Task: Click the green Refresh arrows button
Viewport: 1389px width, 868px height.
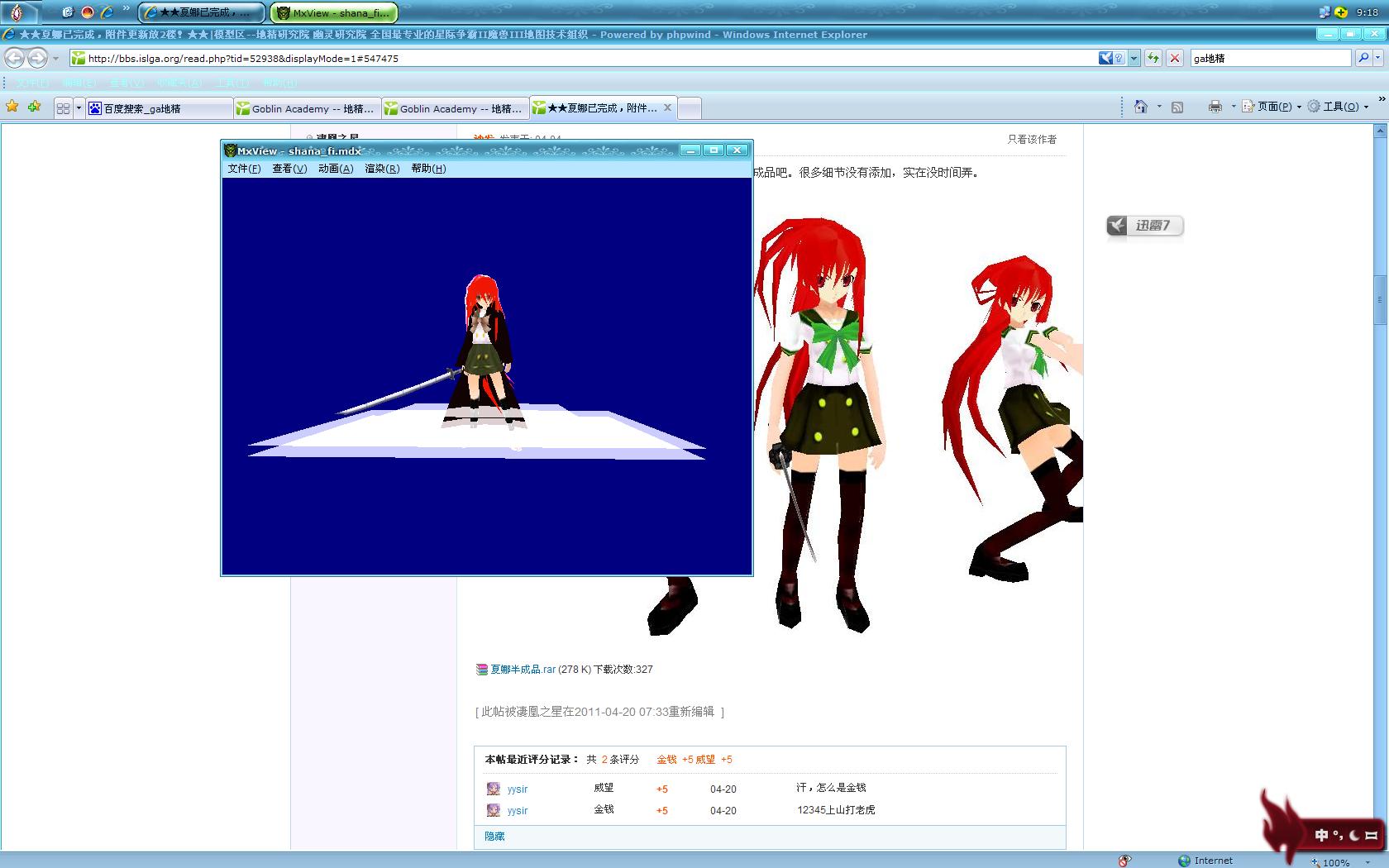Action: pos(1153,59)
